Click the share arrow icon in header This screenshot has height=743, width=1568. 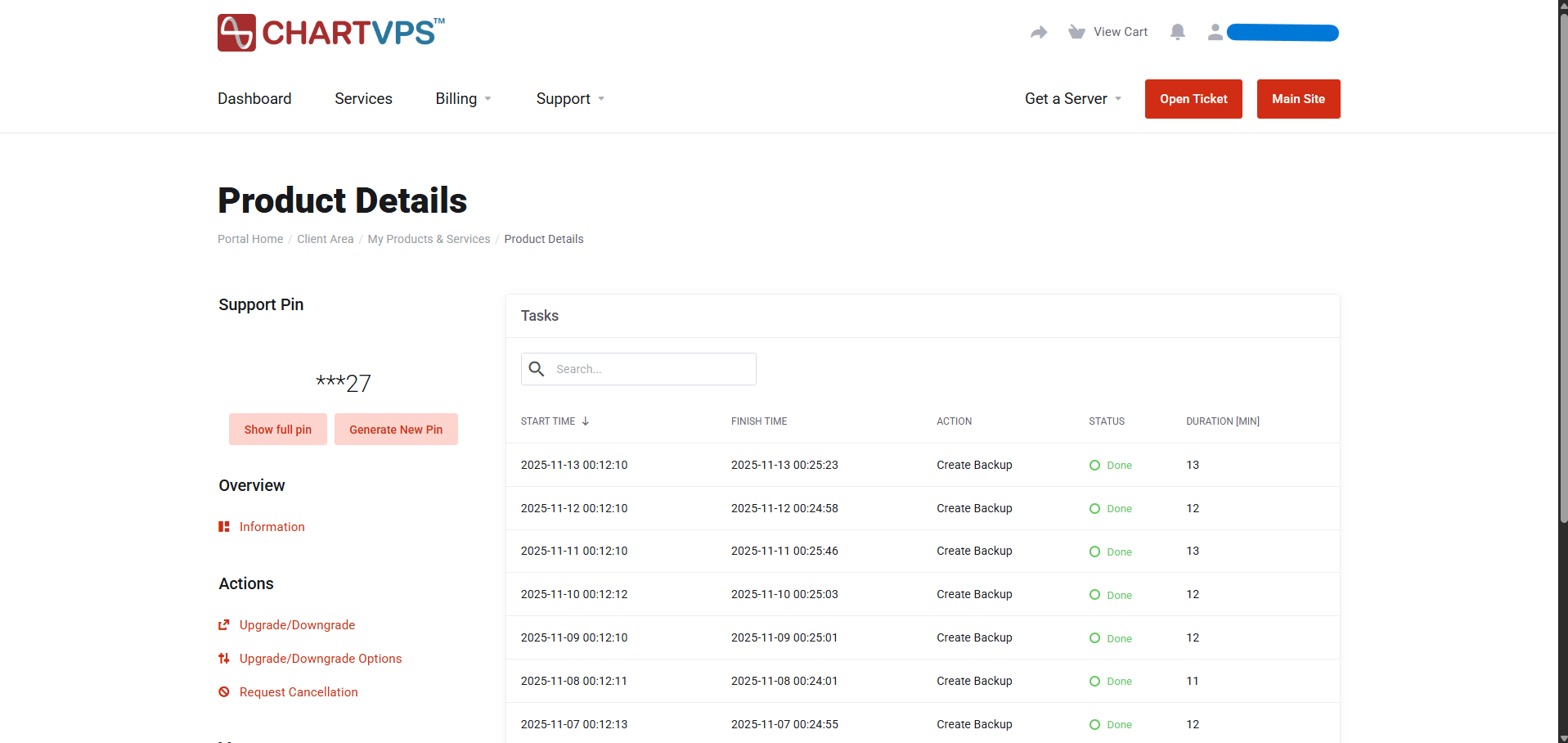(x=1038, y=32)
